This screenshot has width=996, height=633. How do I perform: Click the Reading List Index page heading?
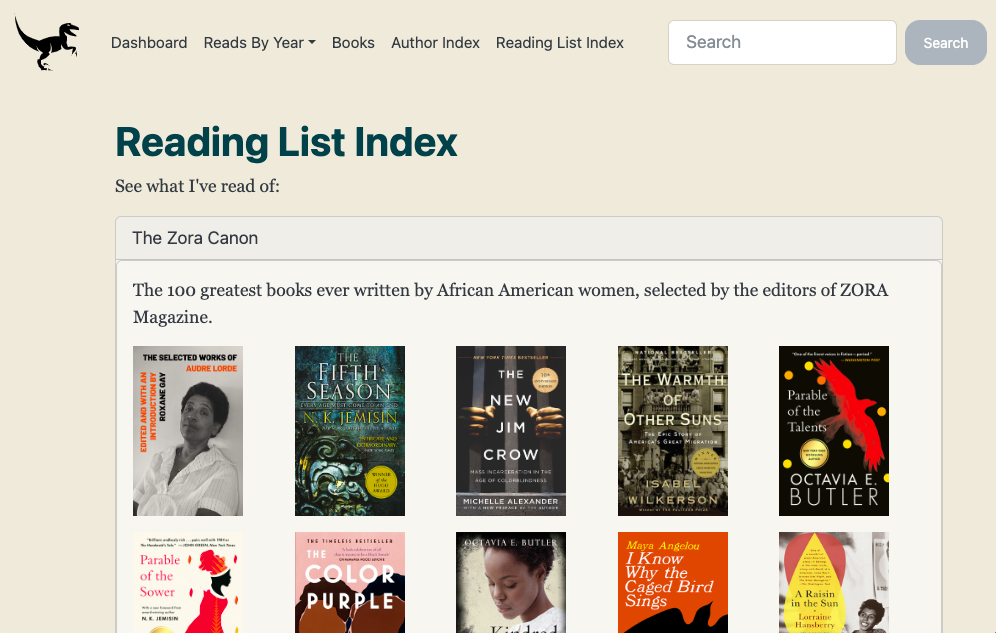(x=286, y=142)
